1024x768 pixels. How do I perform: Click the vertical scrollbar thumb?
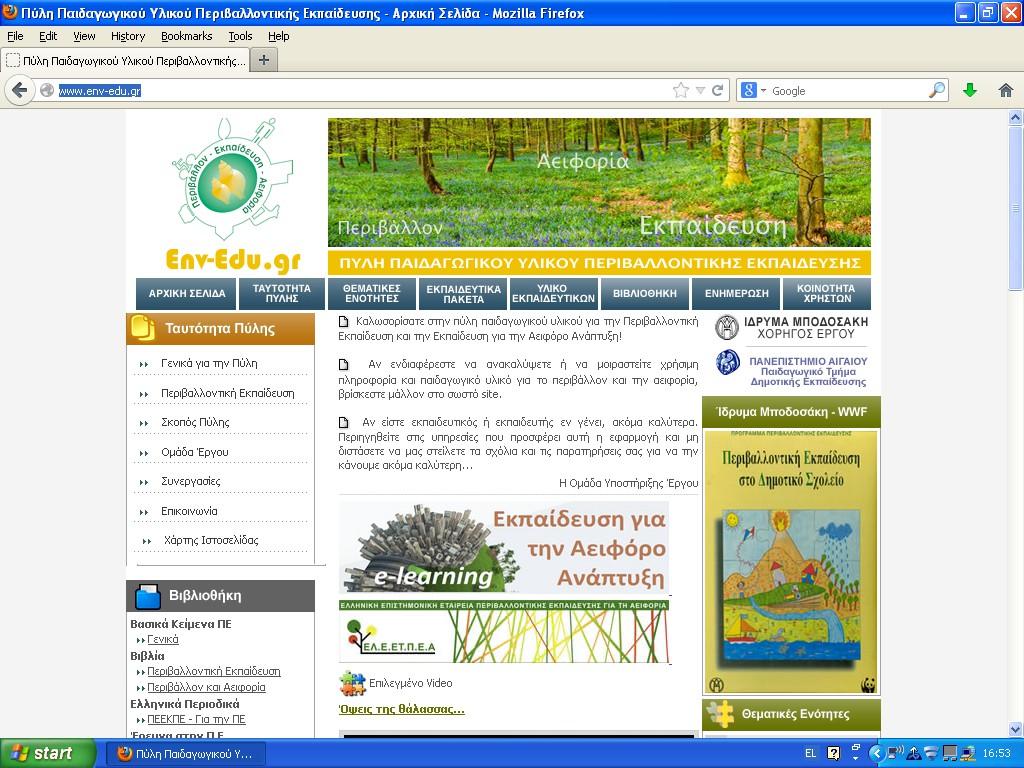pyautogui.click(x=1016, y=208)
